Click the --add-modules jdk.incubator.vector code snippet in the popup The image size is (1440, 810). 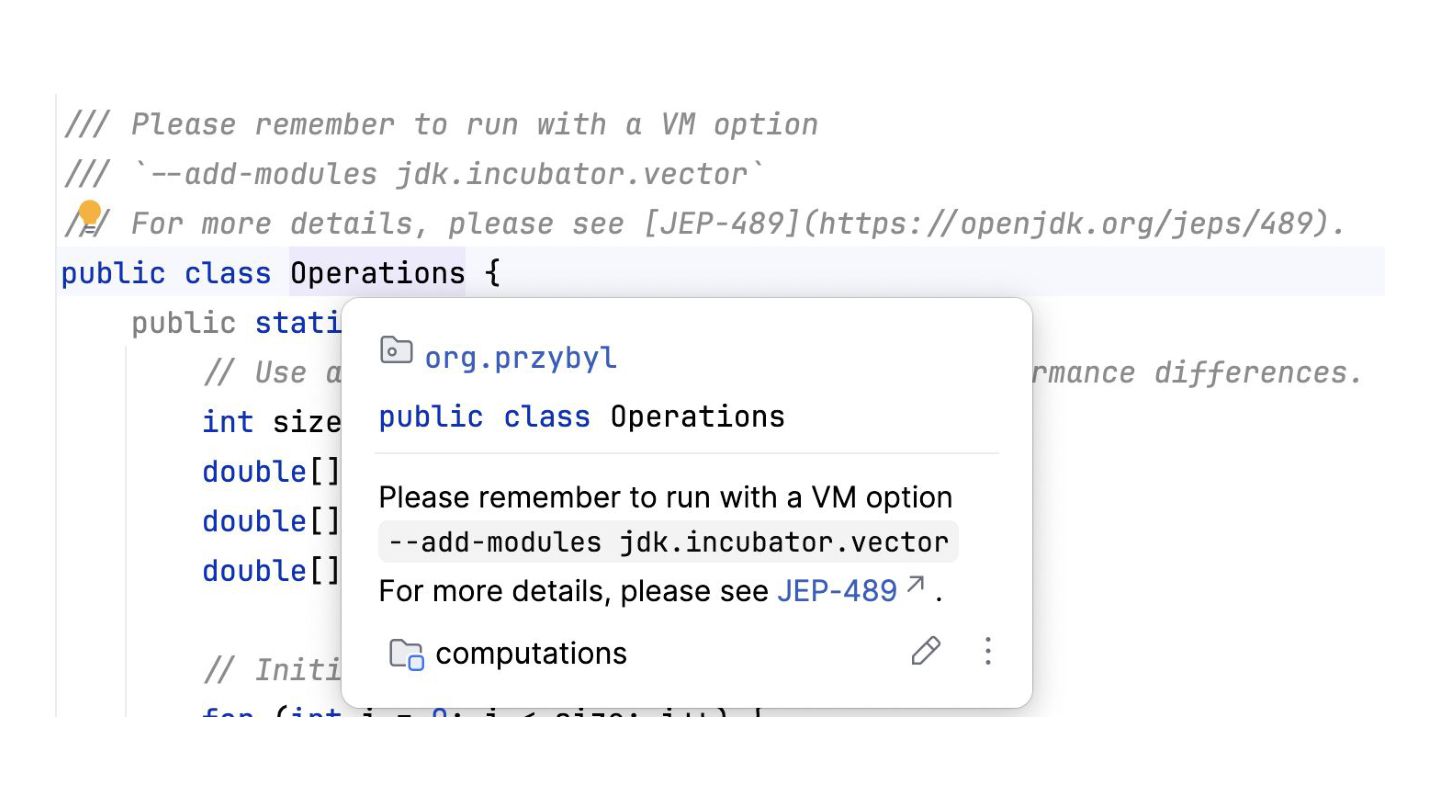(x=667, y=543)
